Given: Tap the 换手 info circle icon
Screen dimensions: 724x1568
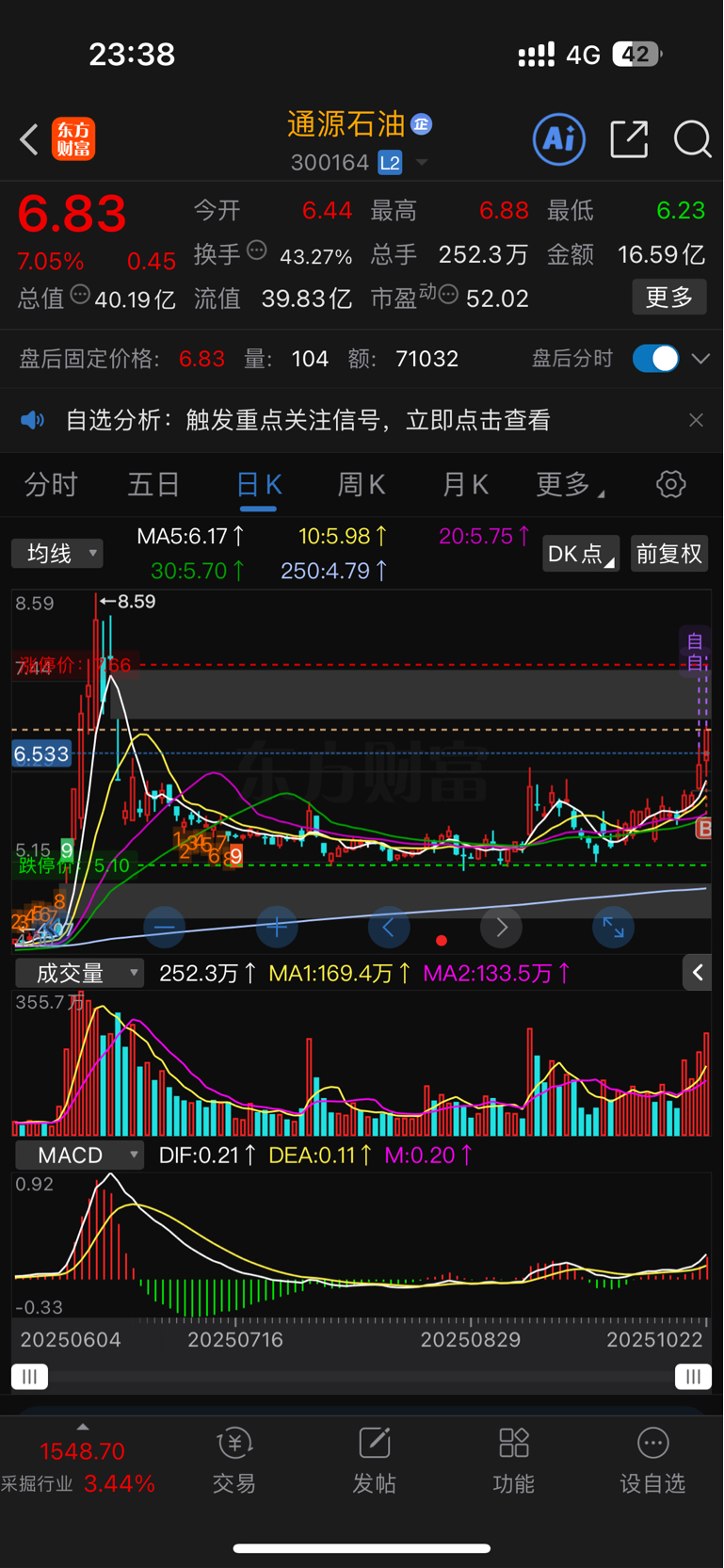Looking at the screenshot, I should pos(257,251).
